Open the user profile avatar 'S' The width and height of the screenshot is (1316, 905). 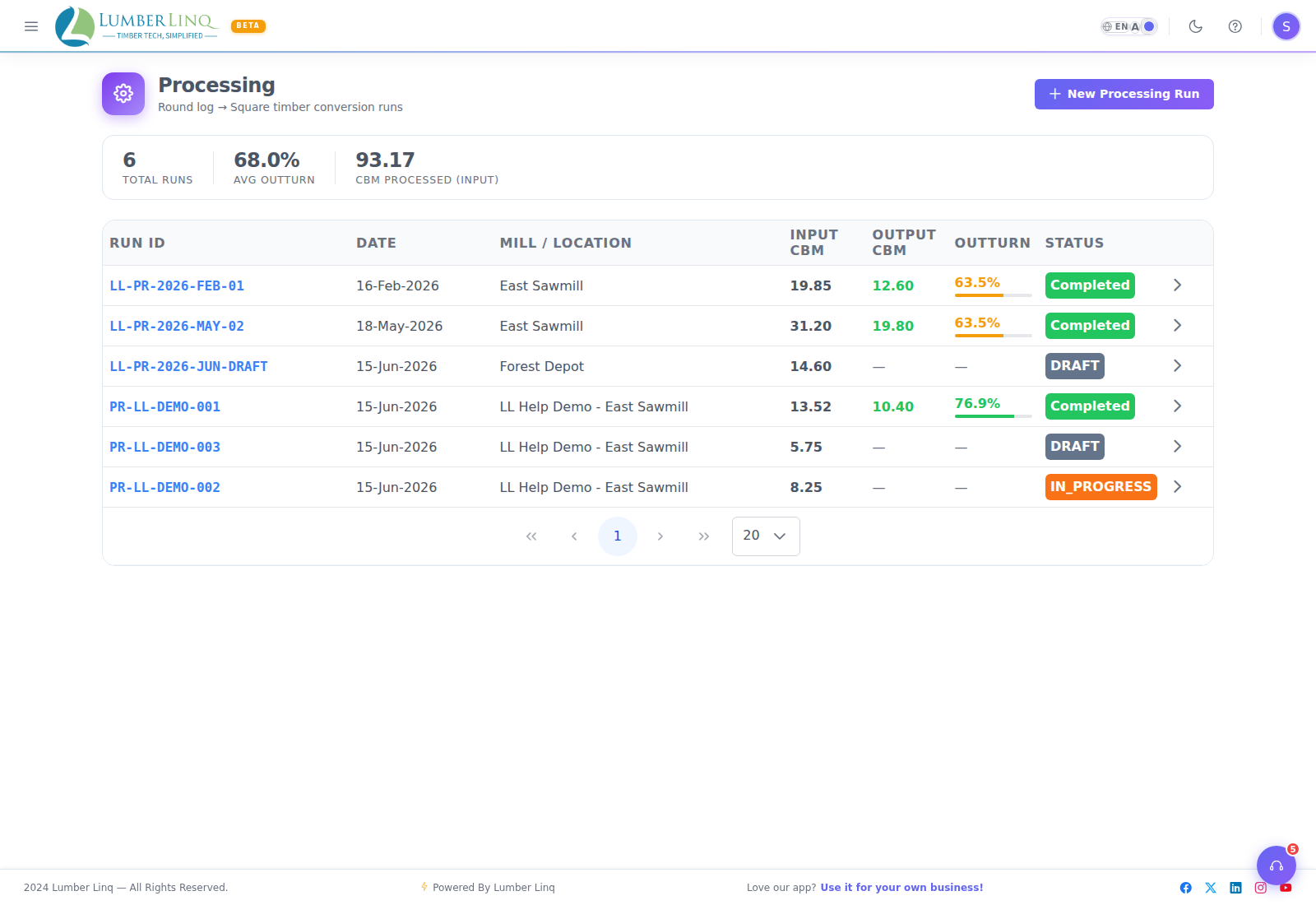[x=1286, y=26]
